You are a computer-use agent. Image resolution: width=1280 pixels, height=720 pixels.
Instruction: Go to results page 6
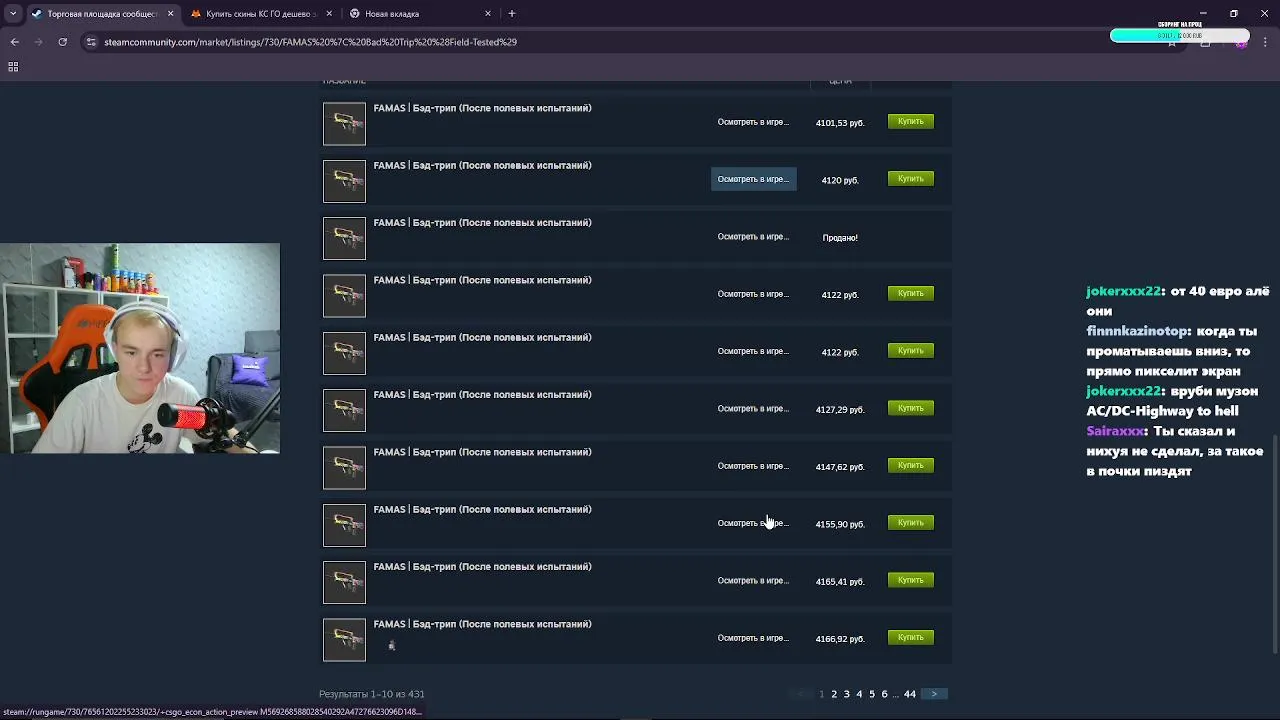pyautogui.click(x=884, y=694)
